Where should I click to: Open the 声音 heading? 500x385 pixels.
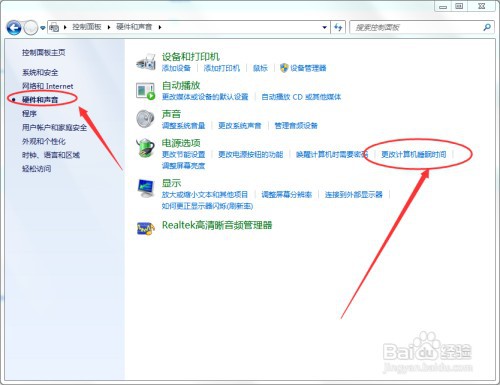[x=171, y=114]
